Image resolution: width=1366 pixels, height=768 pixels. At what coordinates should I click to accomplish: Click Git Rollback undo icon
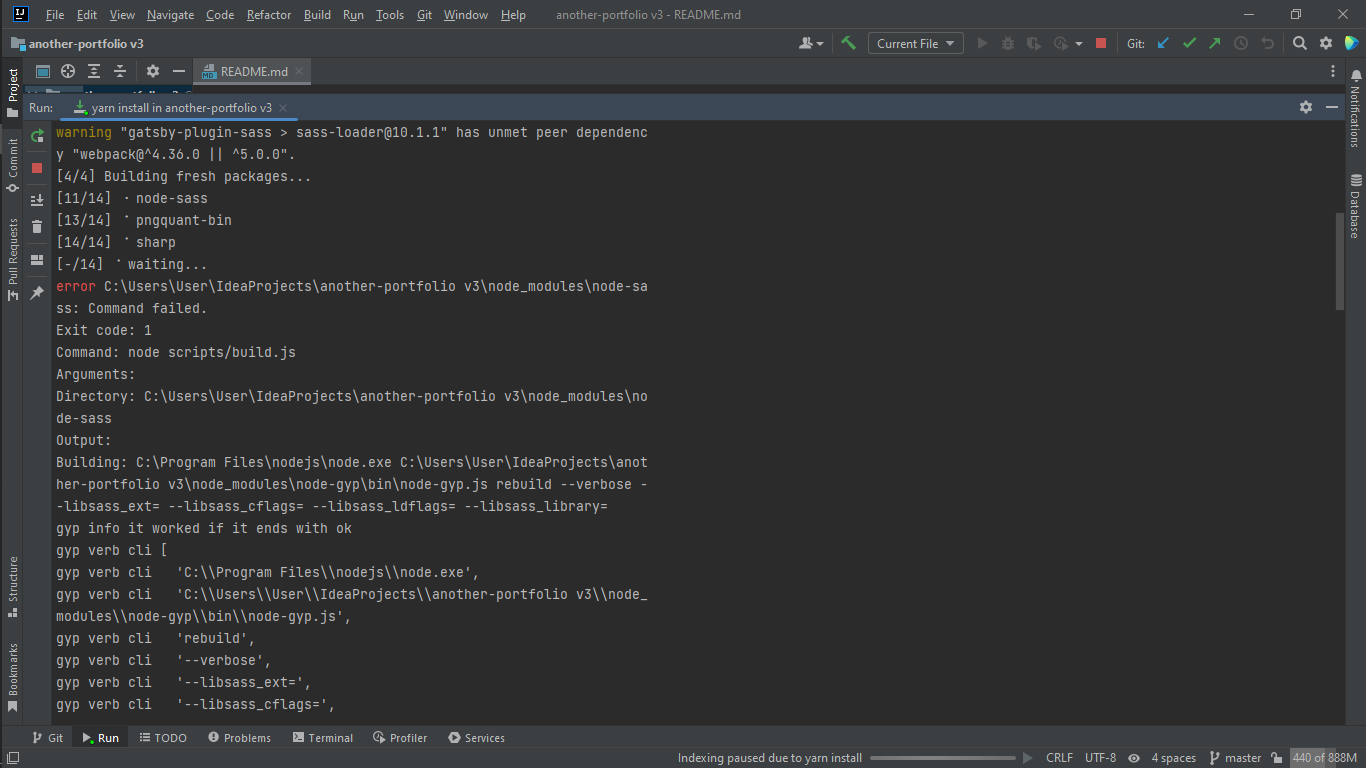(x=1268, y=43)
